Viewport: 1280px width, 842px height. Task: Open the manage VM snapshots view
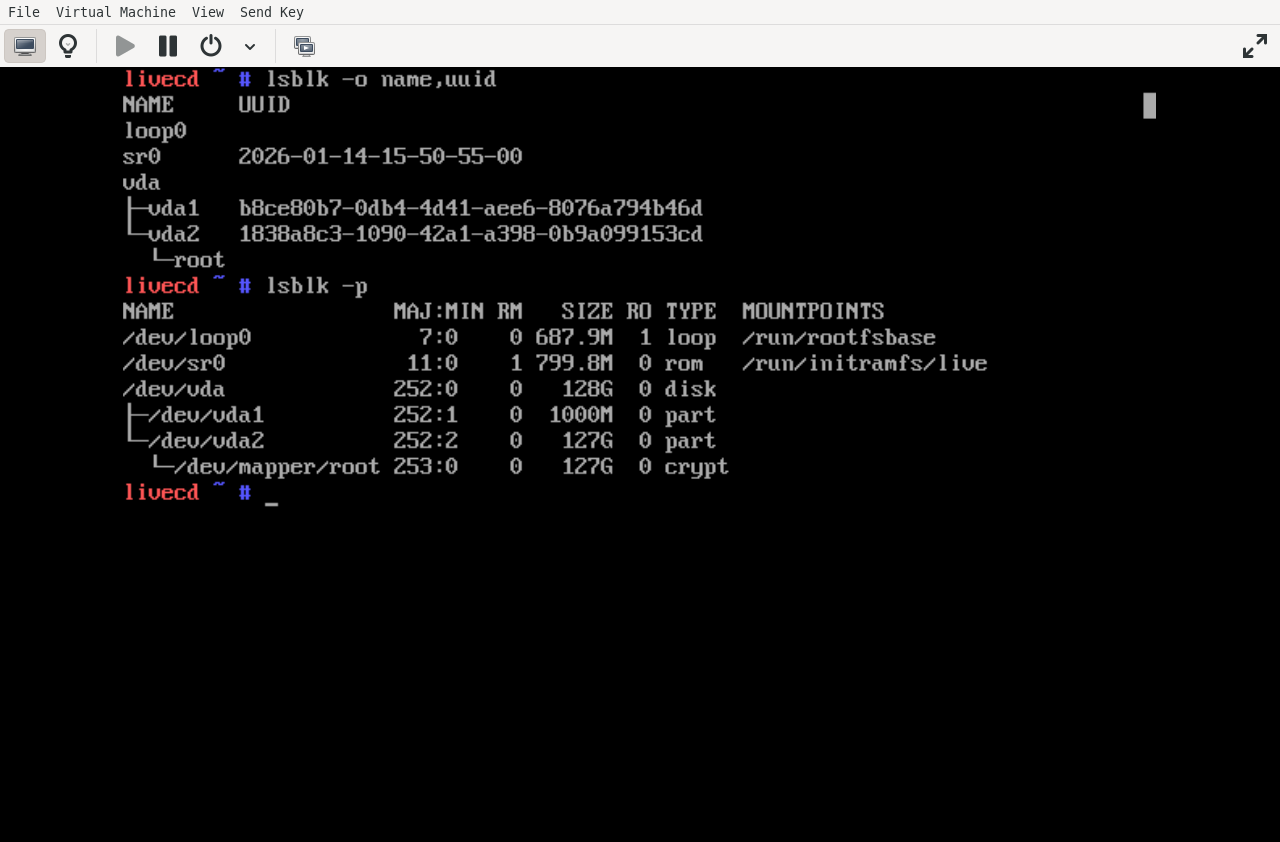[304, 46]
